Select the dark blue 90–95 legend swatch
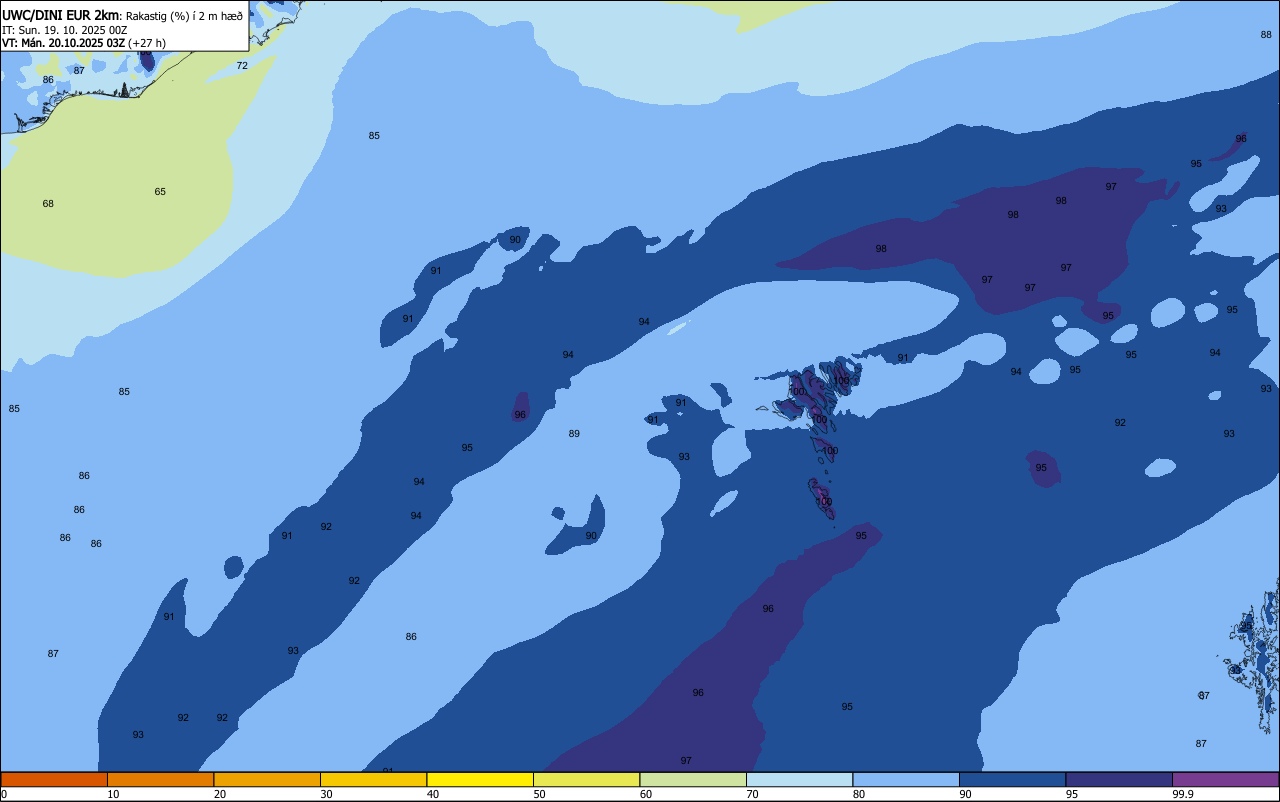1280x802 pixels. (x=1012, y=779)
